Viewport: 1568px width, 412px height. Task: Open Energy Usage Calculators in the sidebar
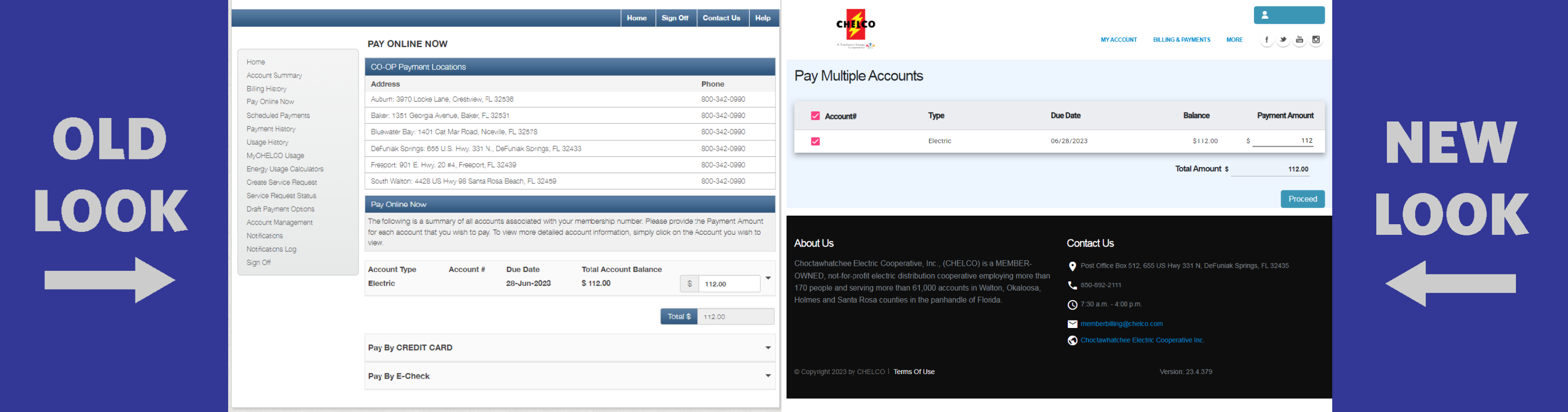[285, 170]
